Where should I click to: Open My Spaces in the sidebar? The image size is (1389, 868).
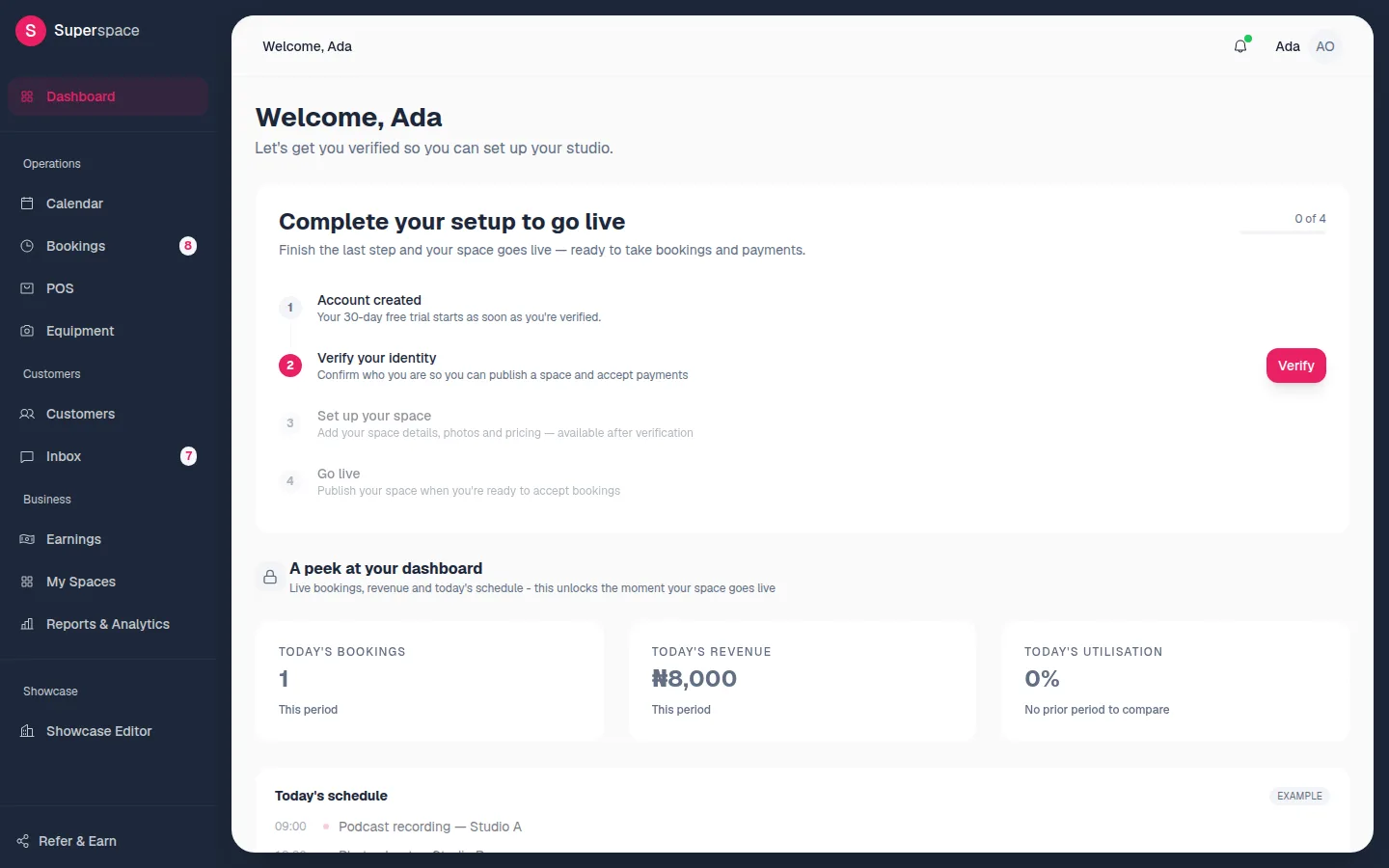tap(108, 582)
